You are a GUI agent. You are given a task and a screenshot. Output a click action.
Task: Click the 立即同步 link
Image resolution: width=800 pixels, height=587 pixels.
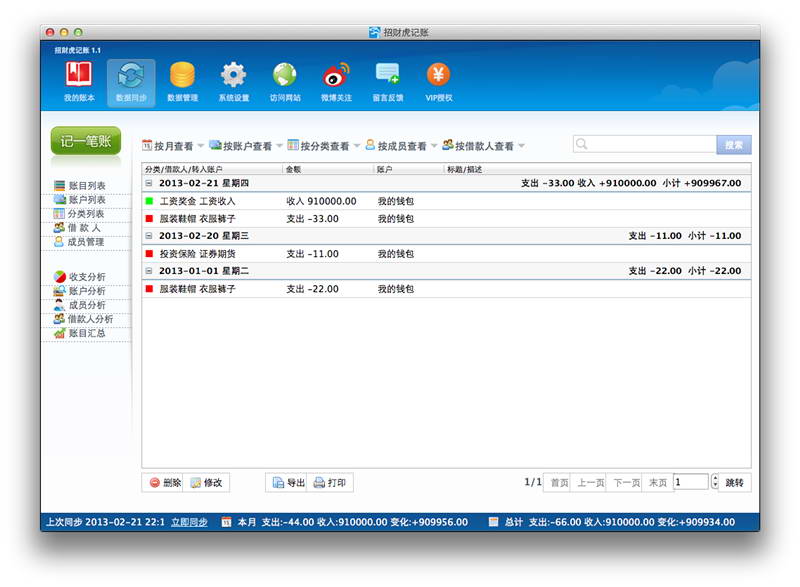[x=189, y=522]
